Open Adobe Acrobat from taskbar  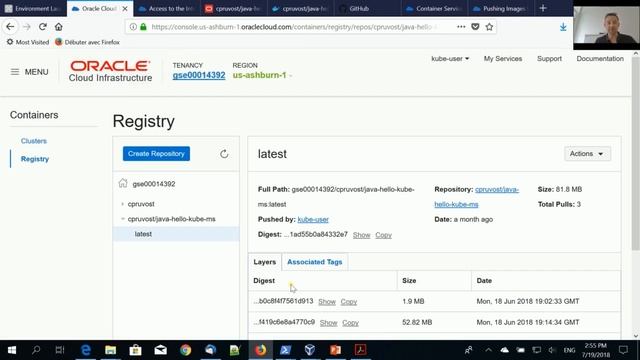point(360,350)
